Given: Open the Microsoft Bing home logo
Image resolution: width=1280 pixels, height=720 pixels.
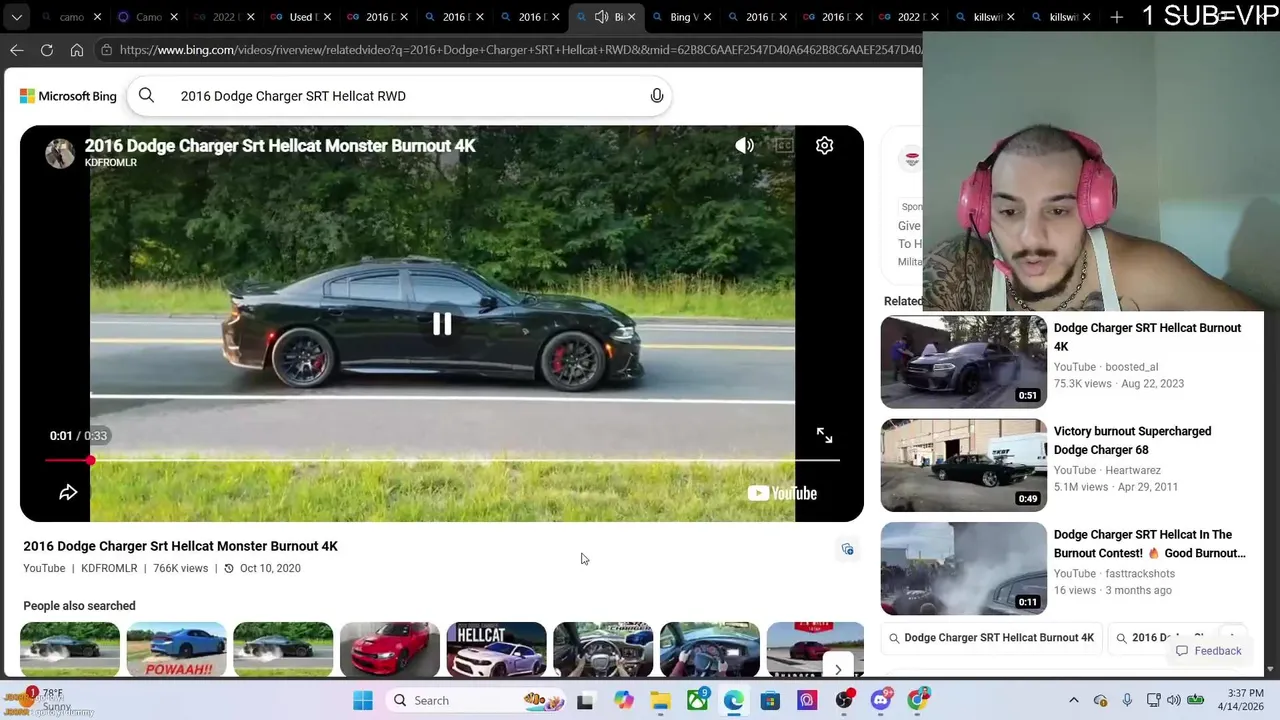Looking at the screenshot, I should tap(68, 96).
